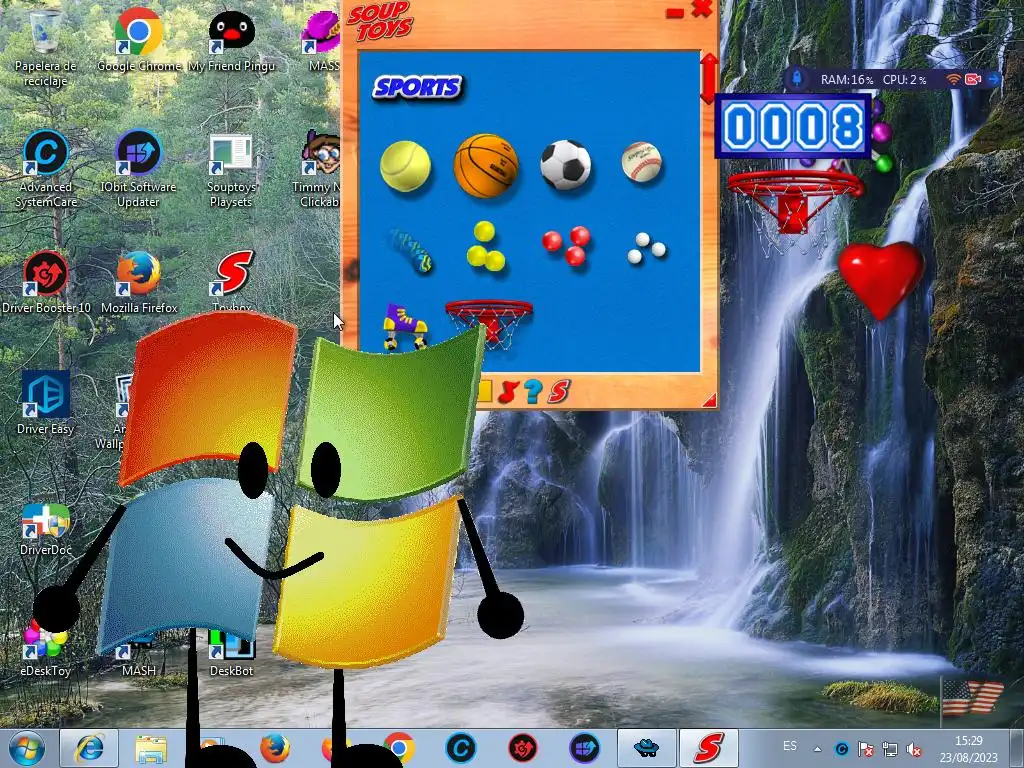The image size is (1024, 768).
Task: Open My Friend Pingu desktop shortcut
Action: (231, 40)
